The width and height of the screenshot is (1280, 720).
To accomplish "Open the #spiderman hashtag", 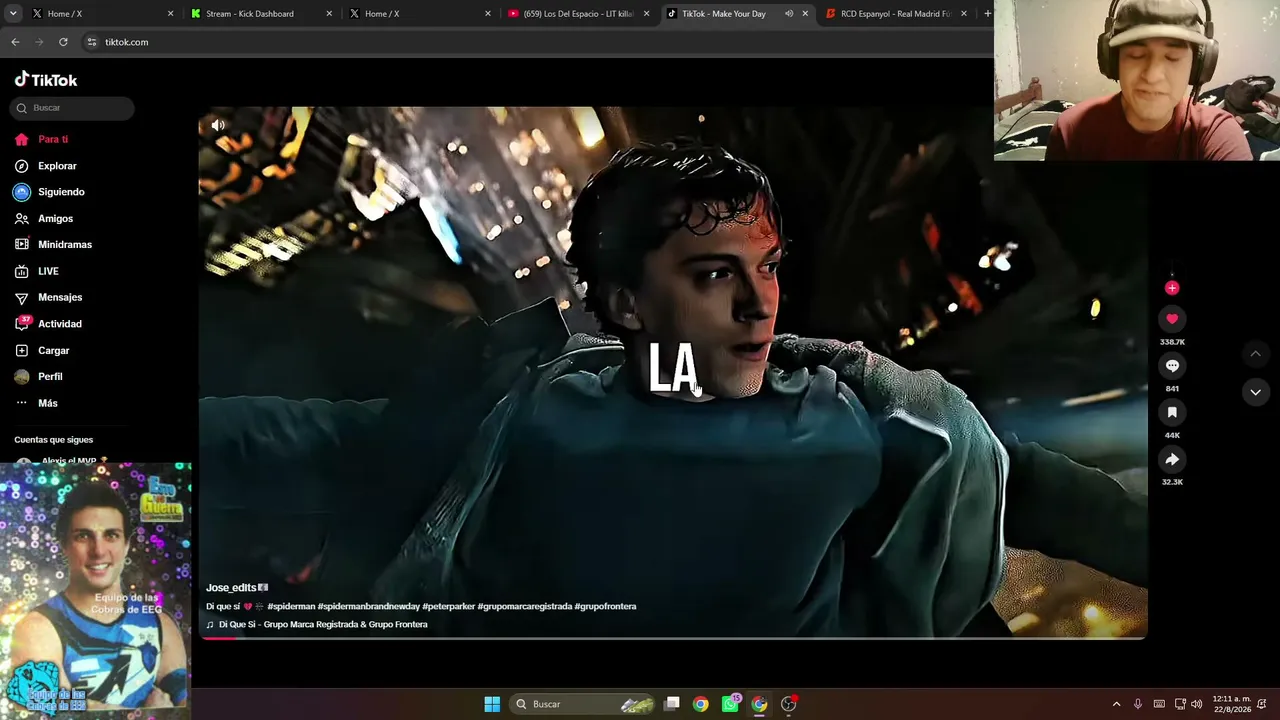I will pyautogui.click(x=291, y=606).
